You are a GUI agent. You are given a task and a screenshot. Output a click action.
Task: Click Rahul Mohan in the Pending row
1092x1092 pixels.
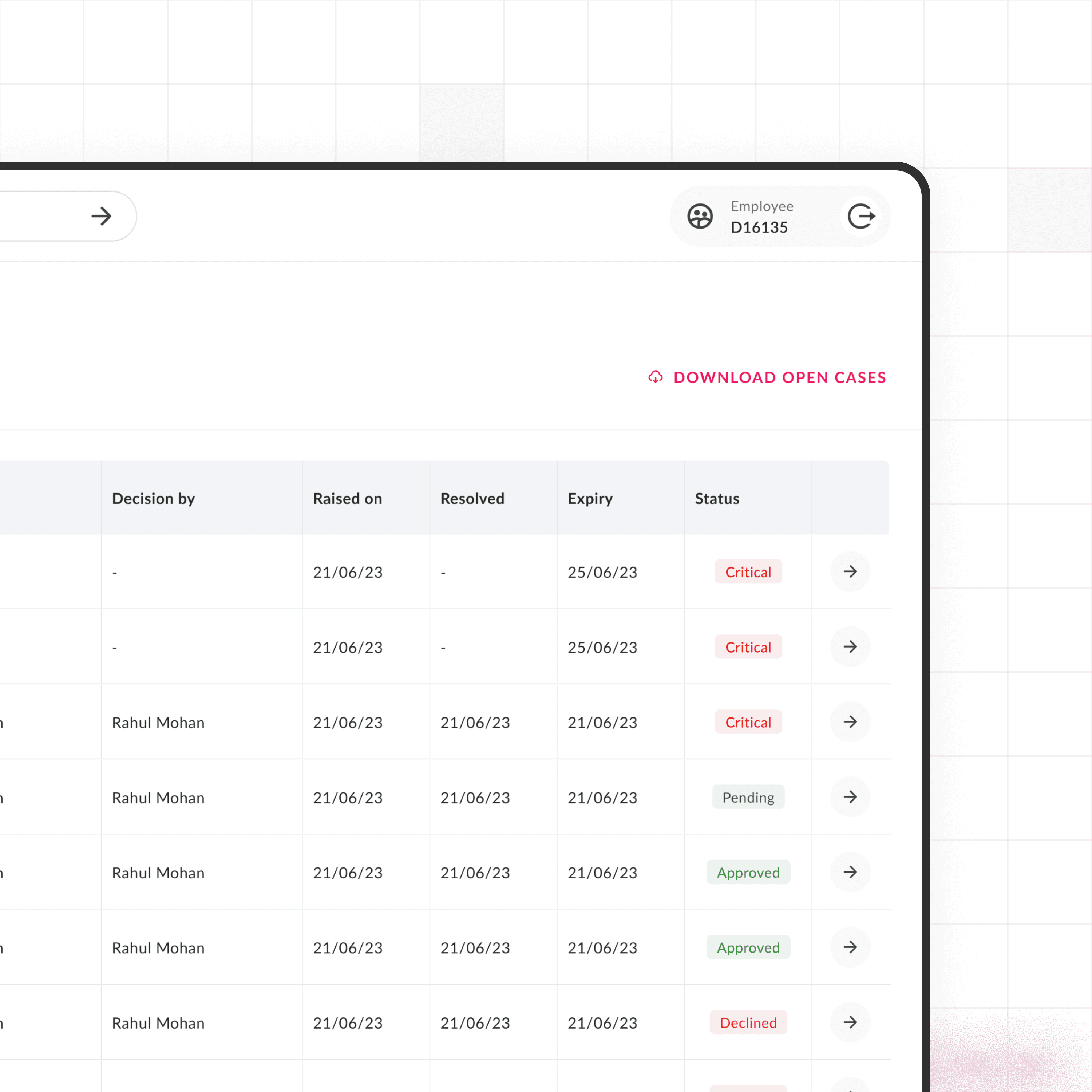click(158, 798)
